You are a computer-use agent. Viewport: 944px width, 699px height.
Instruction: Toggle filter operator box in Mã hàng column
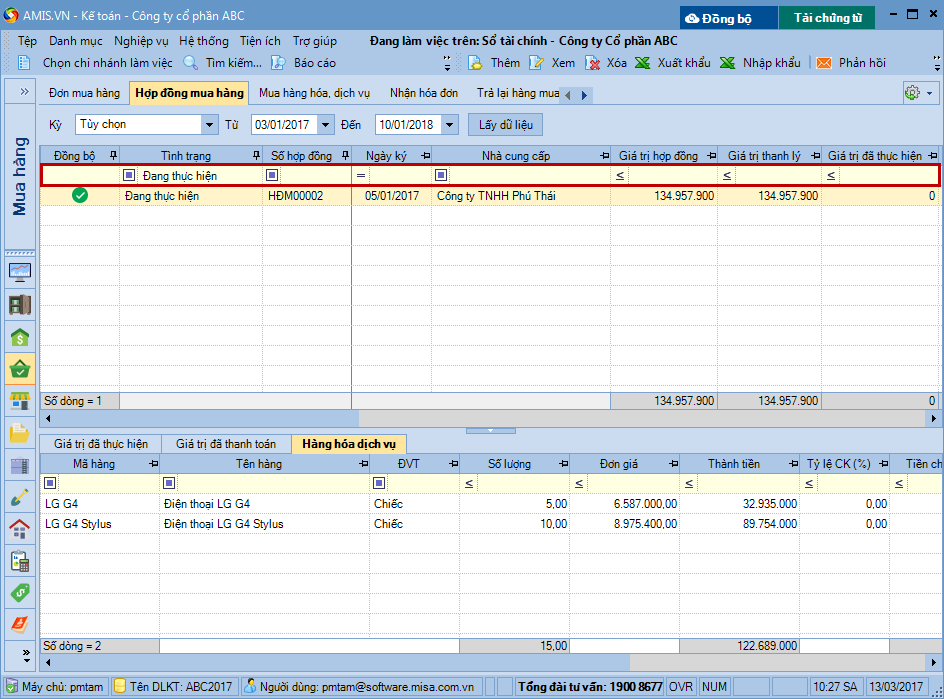[x=51, y=483]
